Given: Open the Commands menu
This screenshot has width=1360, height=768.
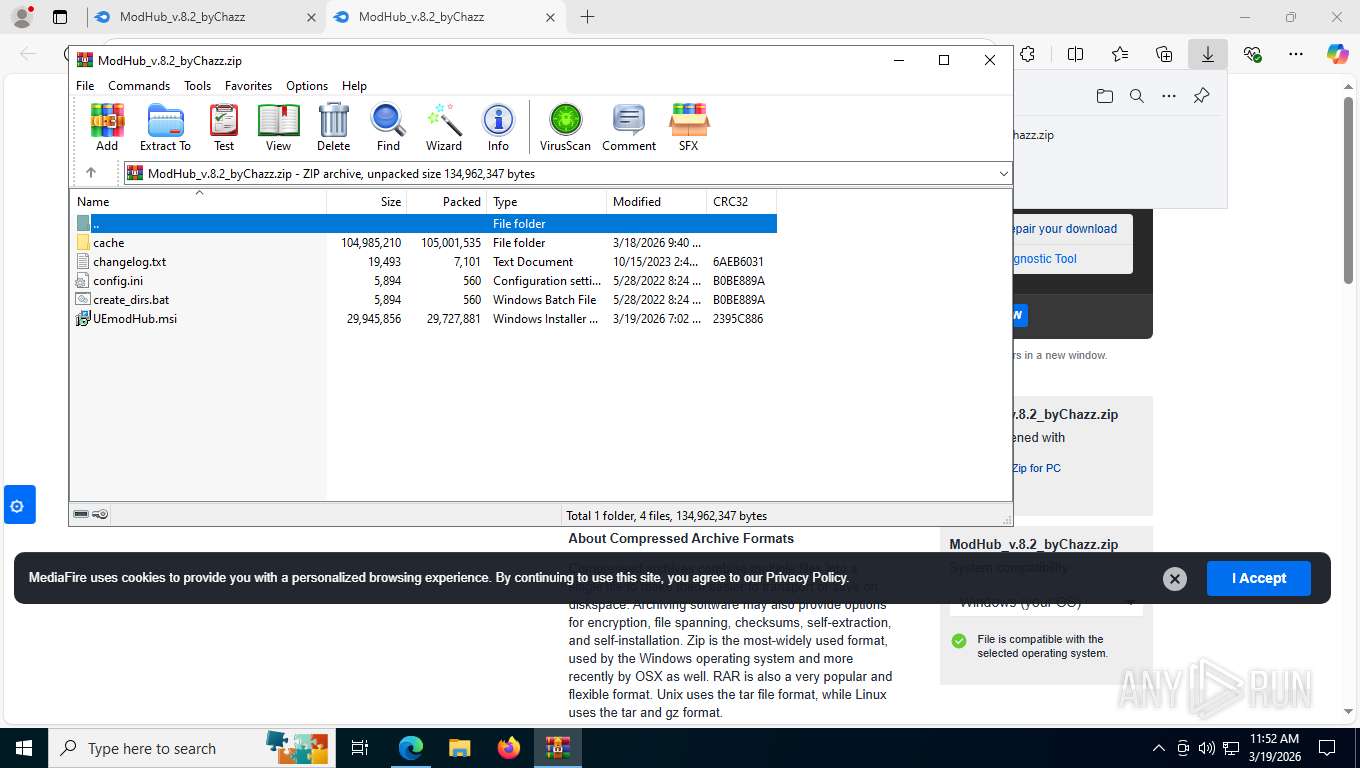Looking at the screenshot, I should point(139,86).
